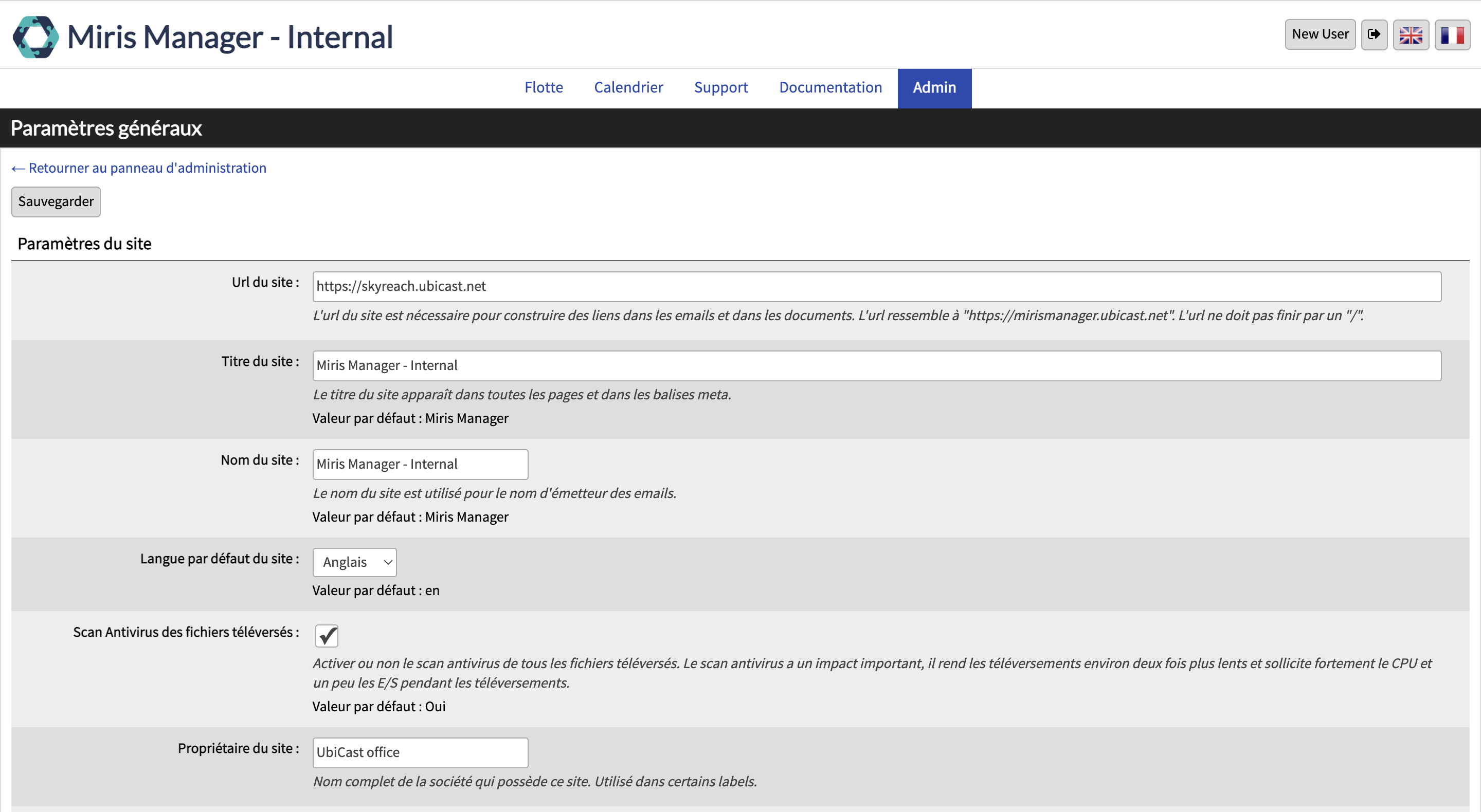Click the 'Propriétaire du site :' label

238,748
